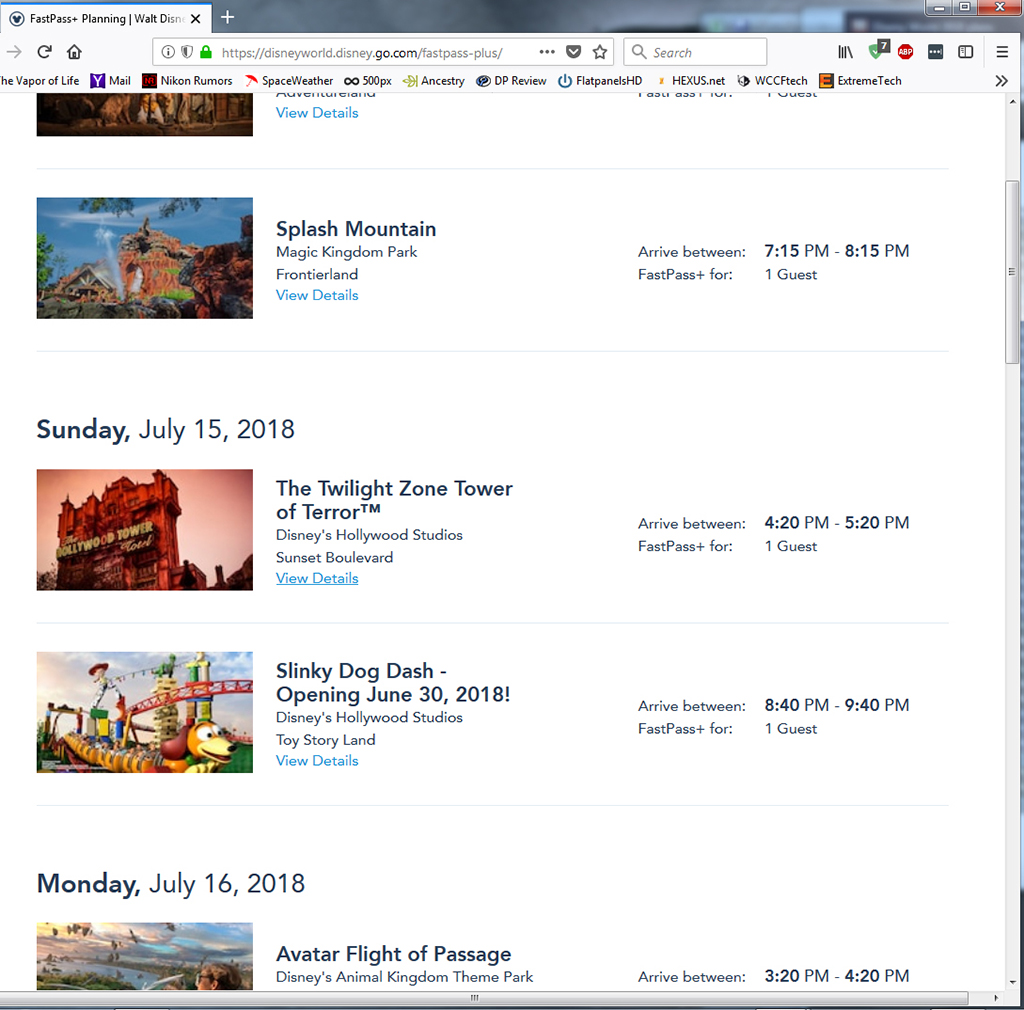Open the DP Review bookmark
Screen dimensions: 1024x1010
click(x=511, y=80)
